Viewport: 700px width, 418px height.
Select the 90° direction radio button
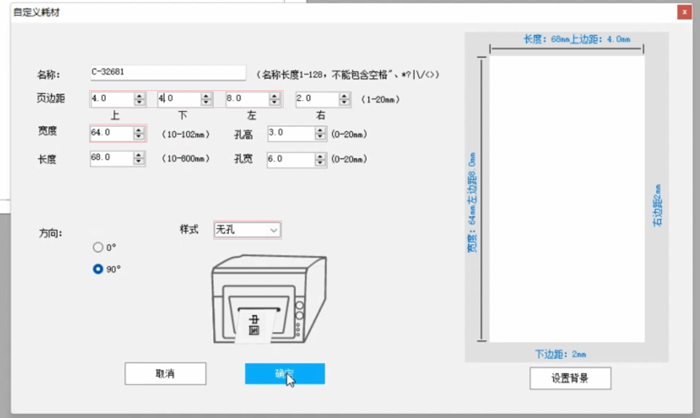(x=98, y=269)
